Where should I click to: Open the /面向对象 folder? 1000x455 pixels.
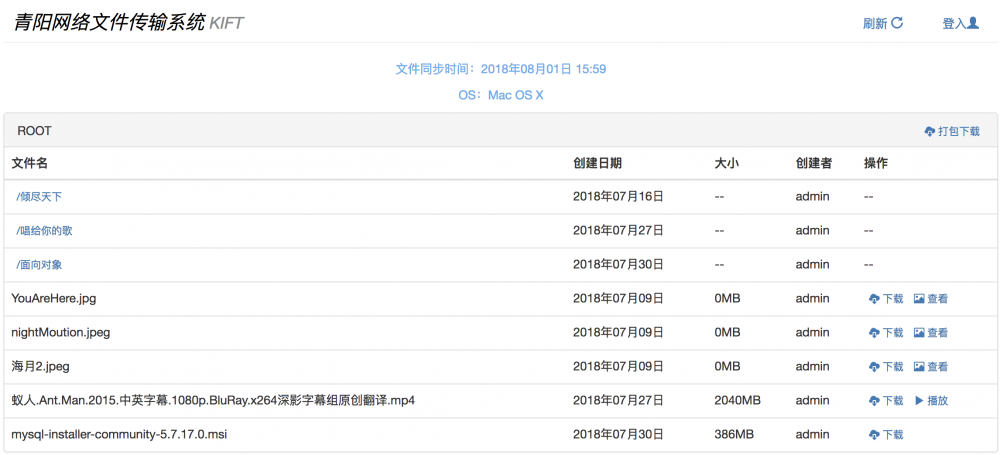coord(39,265)
